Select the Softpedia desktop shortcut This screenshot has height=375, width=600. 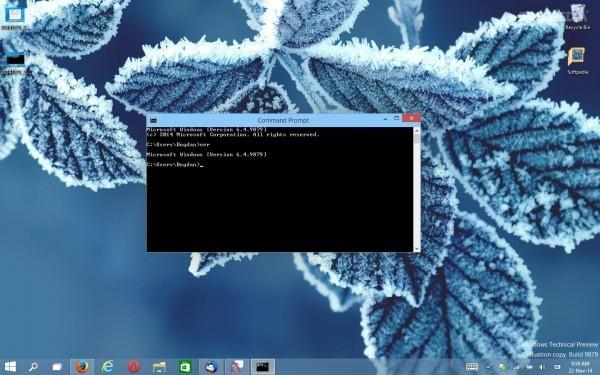577,61
